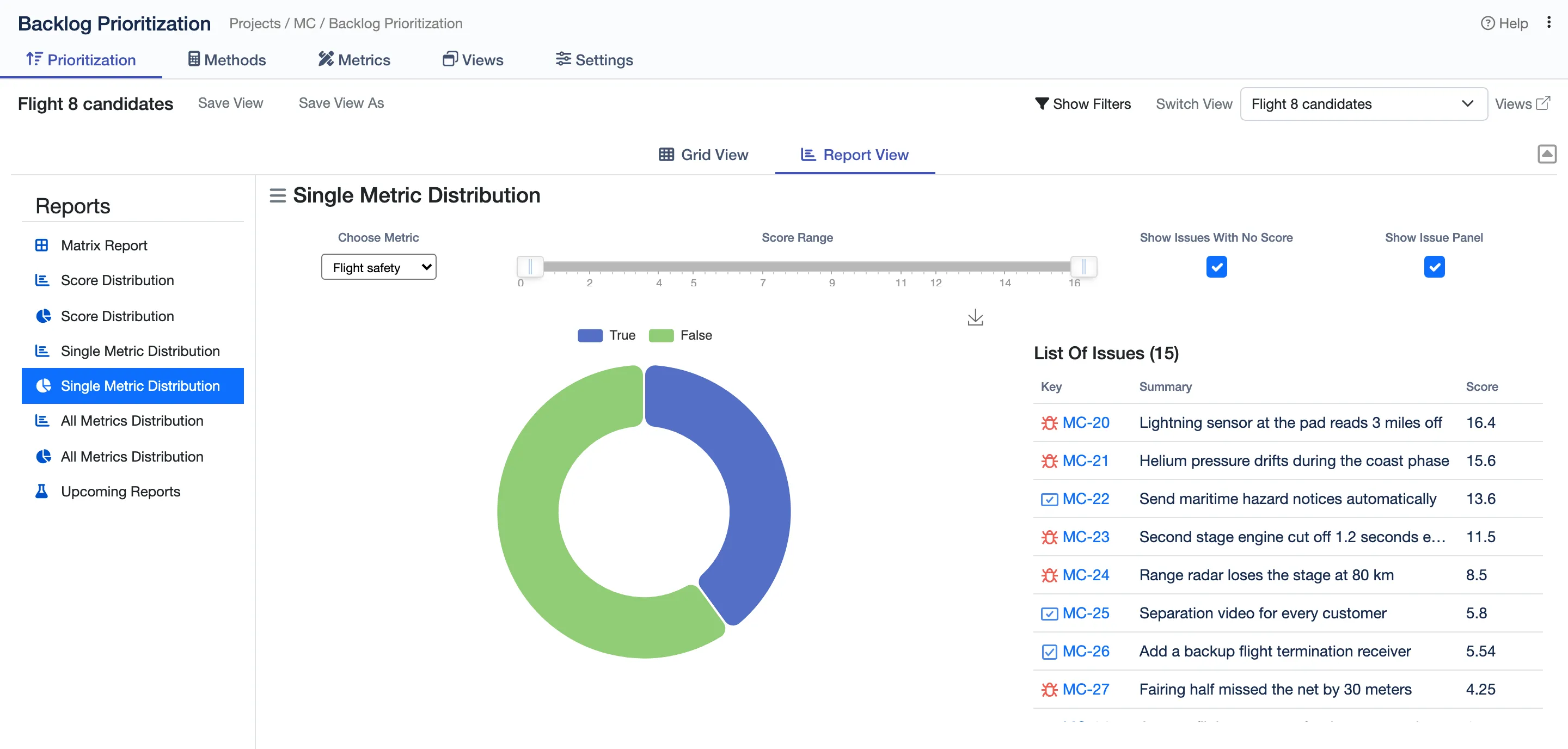Click the bug icon beside MC-20
Image resolution: width=1568 pixels, height=749 pixels.
point(1049,422)
